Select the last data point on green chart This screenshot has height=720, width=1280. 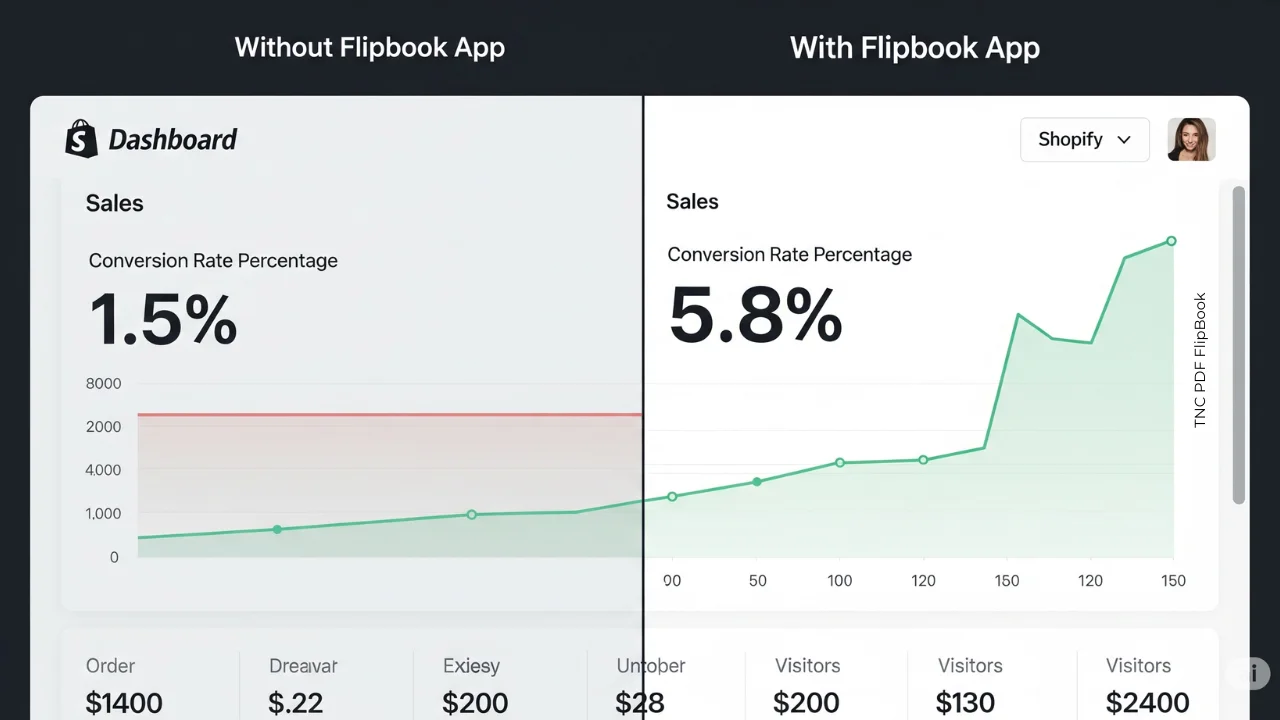click(1171, 241)
